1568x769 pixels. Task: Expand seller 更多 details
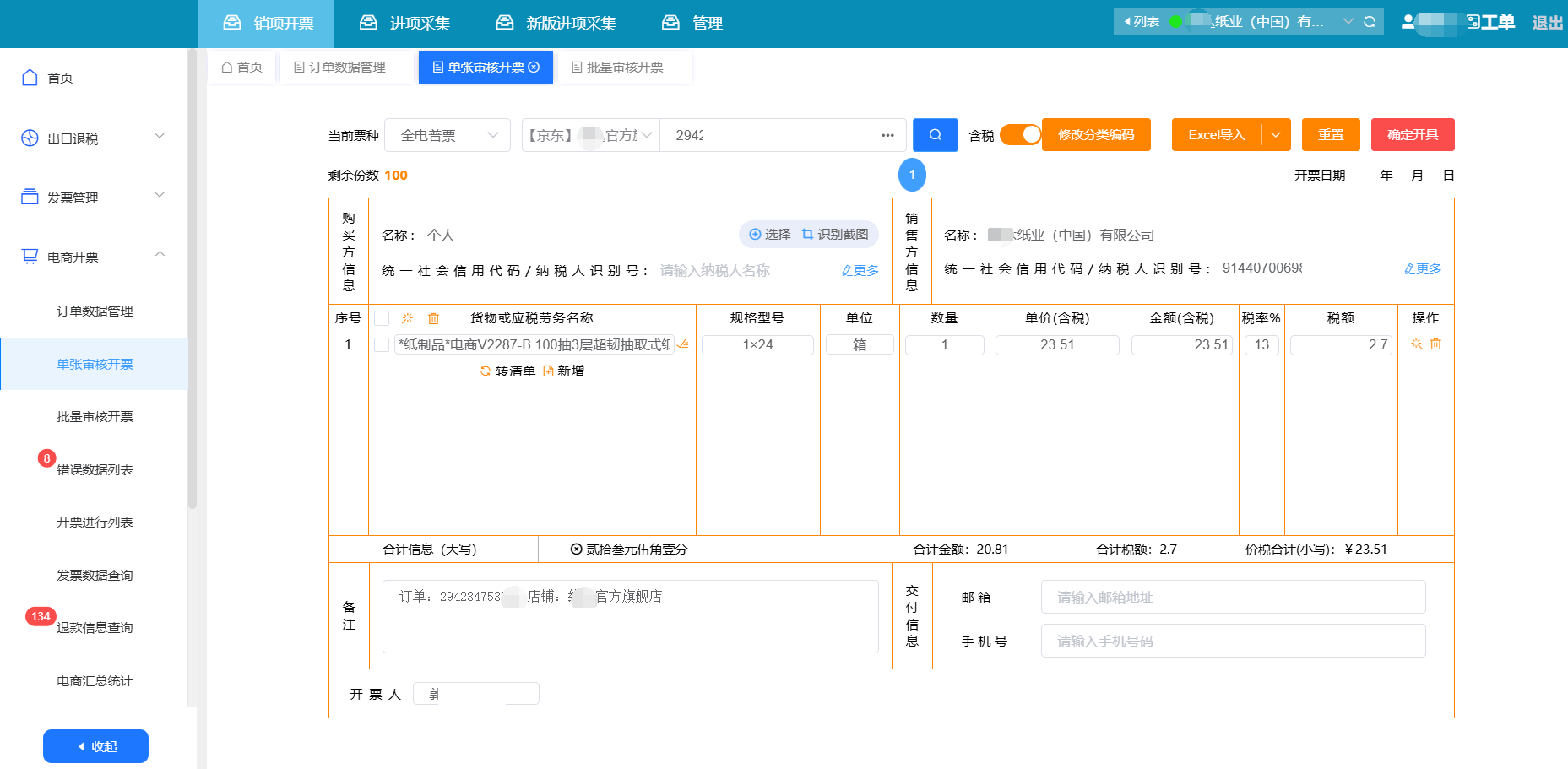1423,268
